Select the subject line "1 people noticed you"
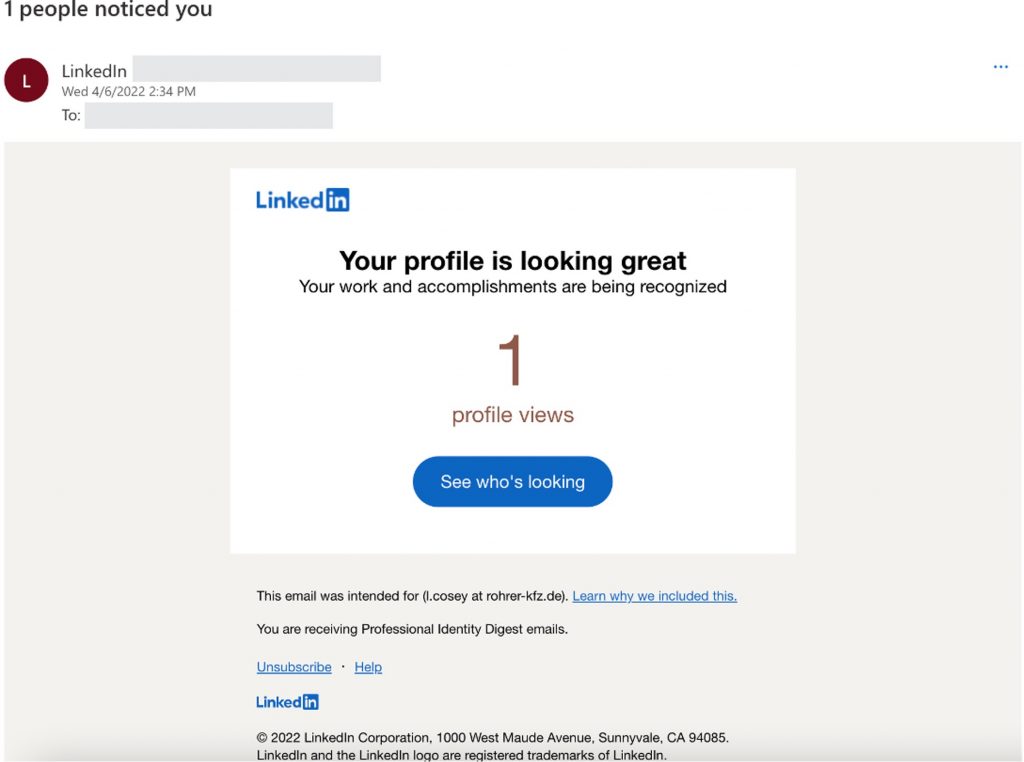The width and height of the screenshot is (1024, 762). tap(107, 10)
